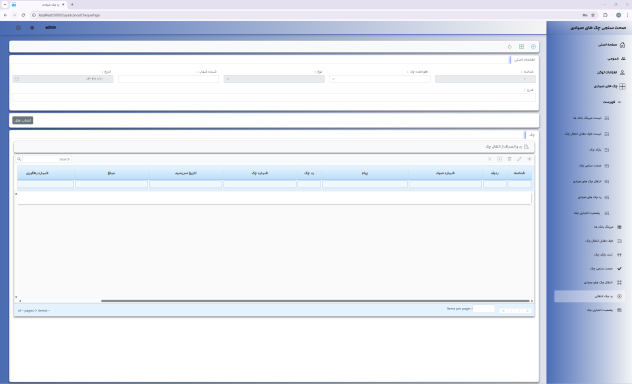Click the items per page box
632x384 pixels.
click(x=483, y=309)
